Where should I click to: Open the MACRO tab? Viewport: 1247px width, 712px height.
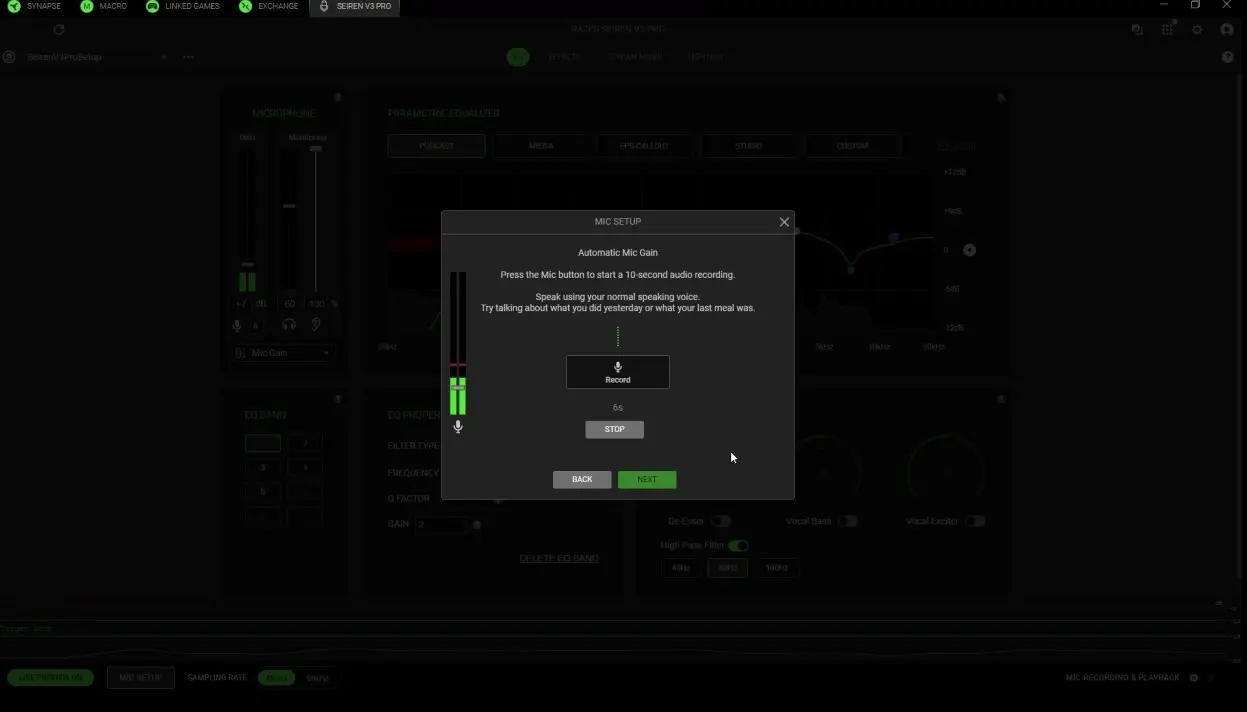(x=104, y=6)
